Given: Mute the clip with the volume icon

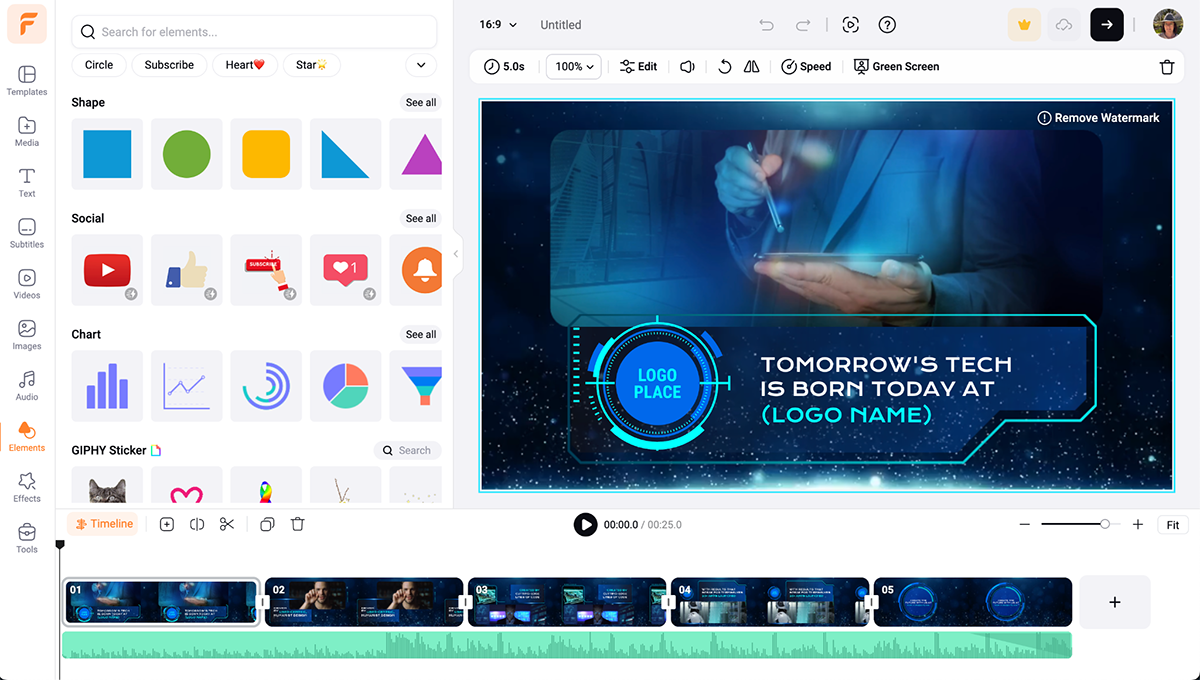Looking at the screenshot, I should click(686, 66).
